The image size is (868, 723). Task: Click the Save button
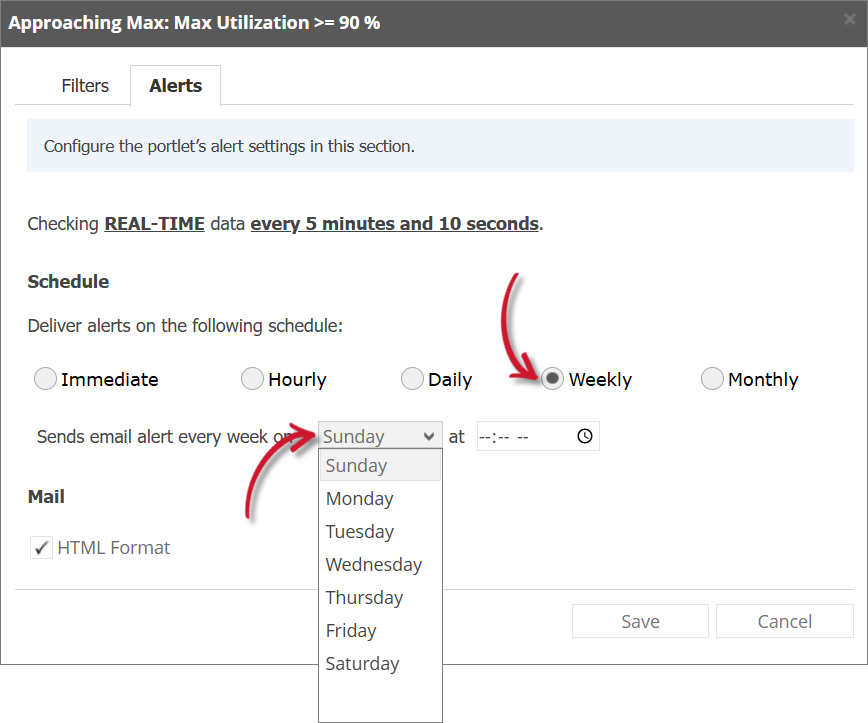click(x=640, y=621)
